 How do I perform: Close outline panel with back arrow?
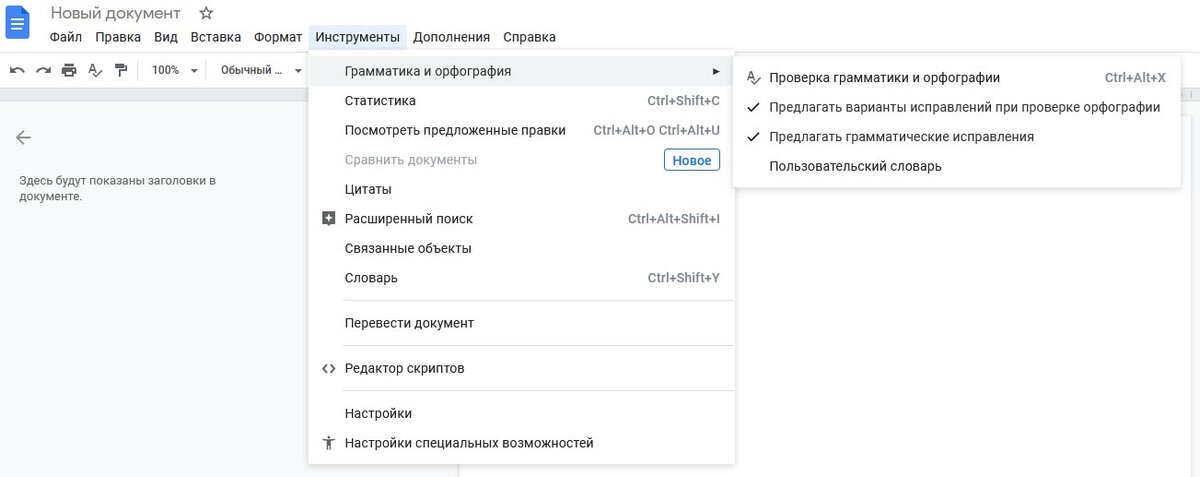coord(23,138)
